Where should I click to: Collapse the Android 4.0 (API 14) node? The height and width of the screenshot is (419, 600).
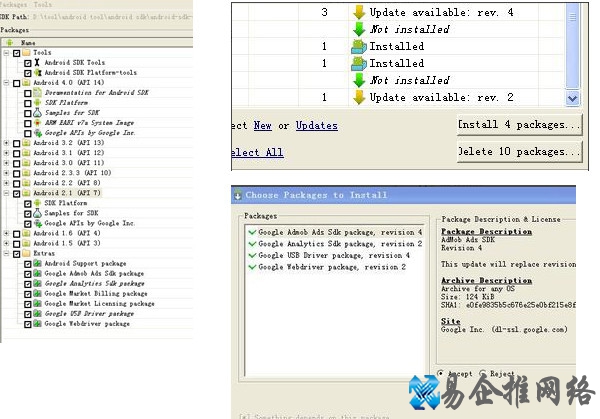tap(6, 83)
